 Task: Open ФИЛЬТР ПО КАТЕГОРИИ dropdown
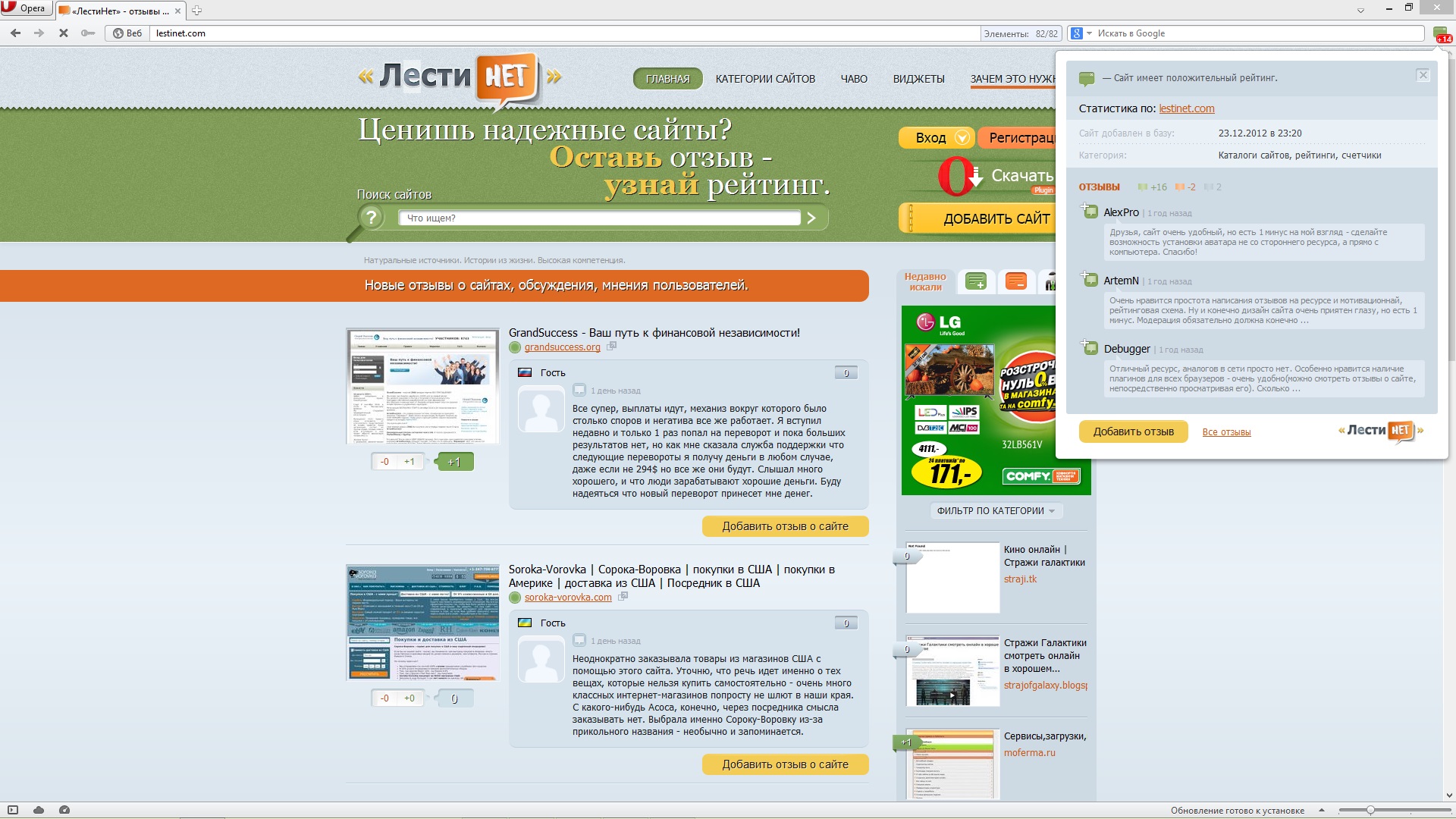tap(996, 511)
